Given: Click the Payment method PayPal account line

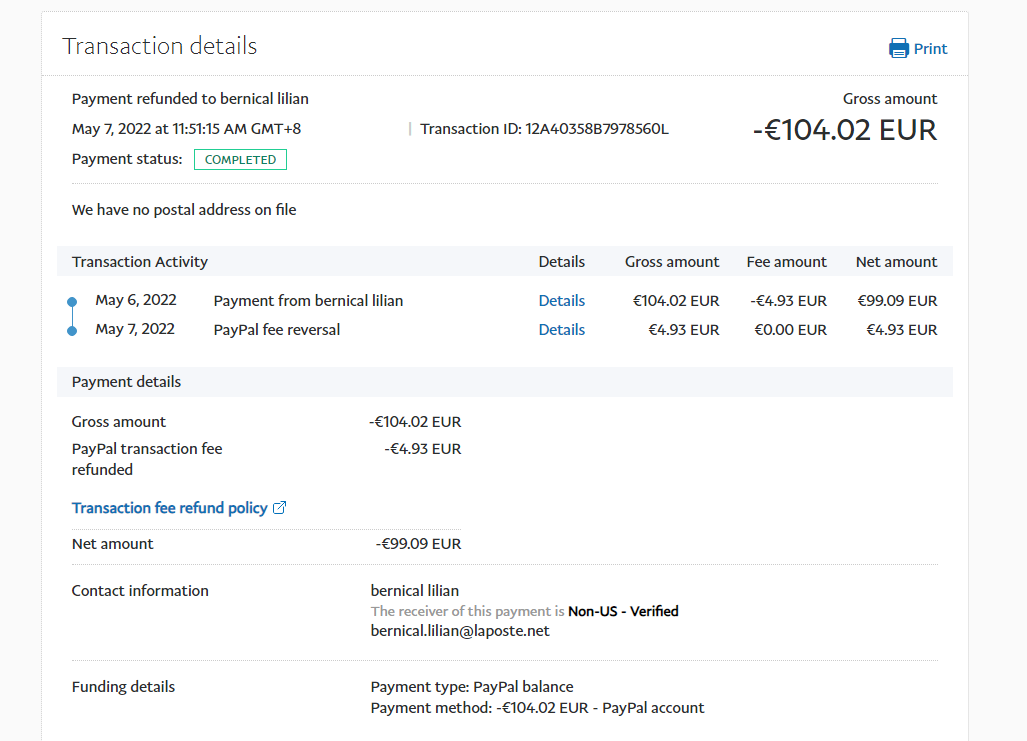Looking at the screenshot, I should coord(537,708).
